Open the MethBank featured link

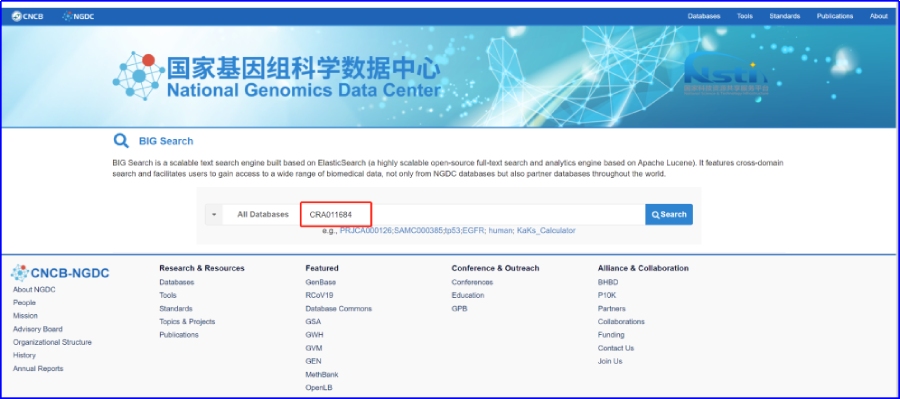point(322,374)
